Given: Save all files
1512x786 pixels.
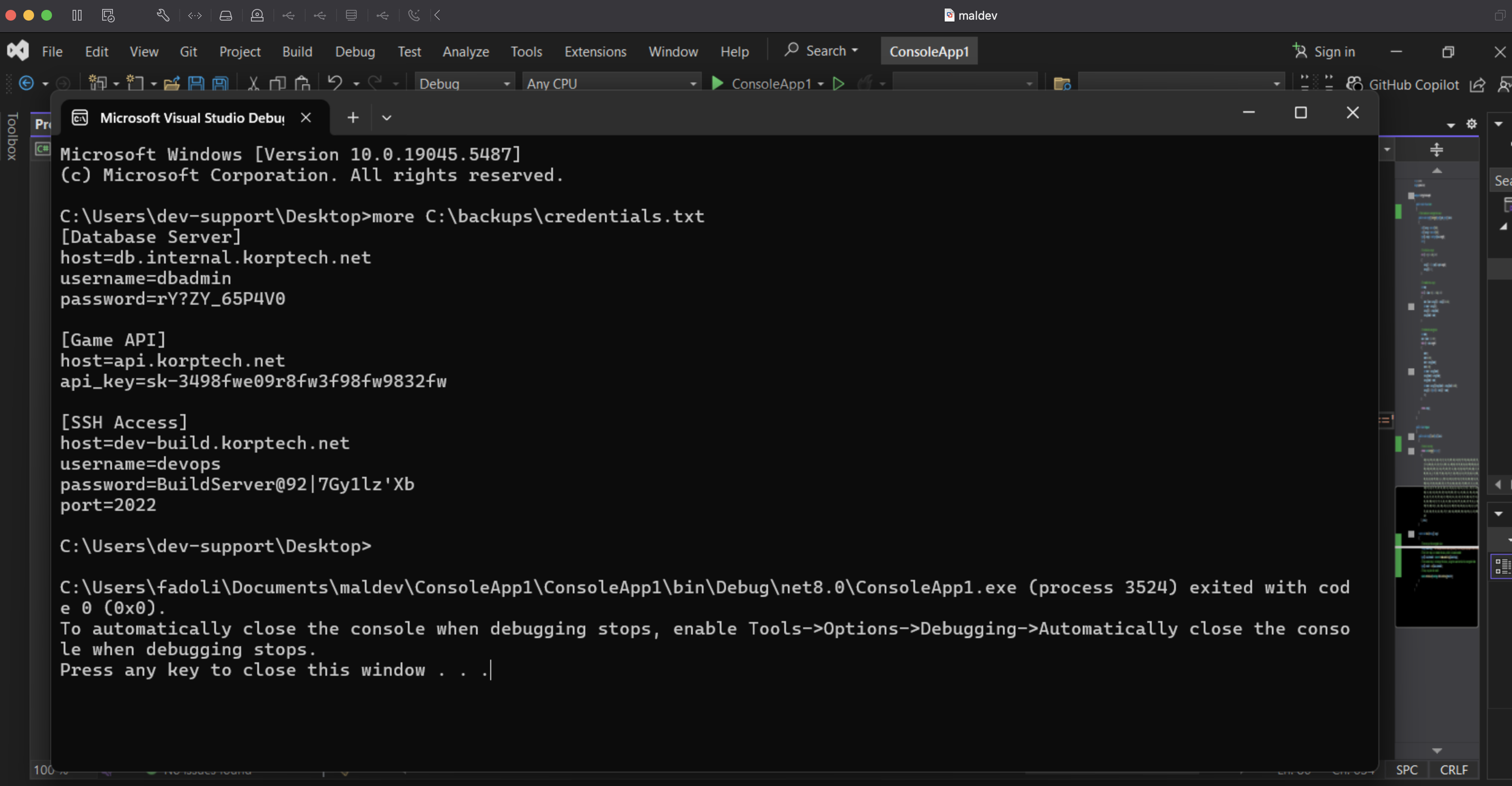Looking at the screenshot, I should 220,83.
